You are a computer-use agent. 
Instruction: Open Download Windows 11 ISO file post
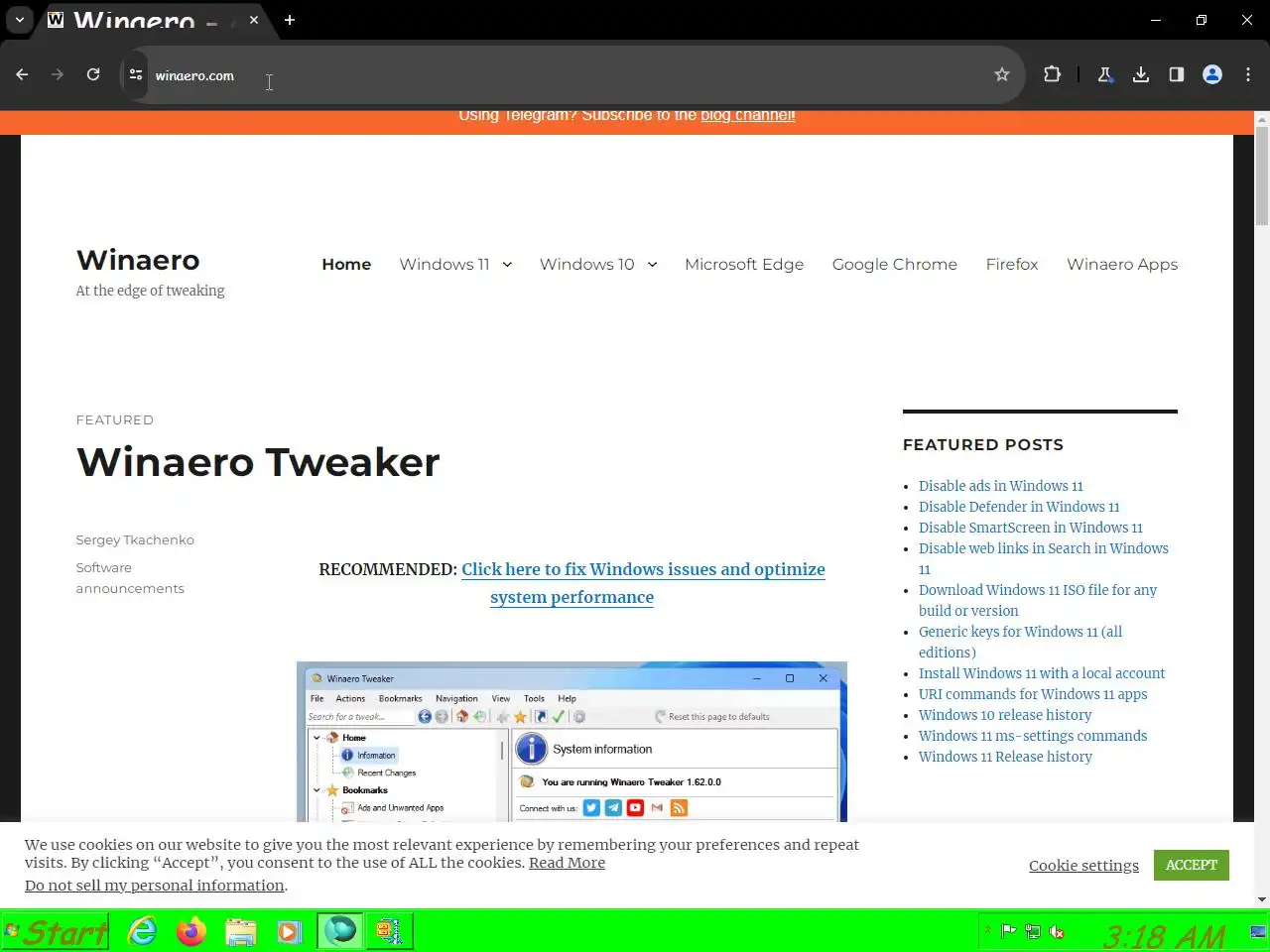pyautogui.click(x=1038, y=600)
